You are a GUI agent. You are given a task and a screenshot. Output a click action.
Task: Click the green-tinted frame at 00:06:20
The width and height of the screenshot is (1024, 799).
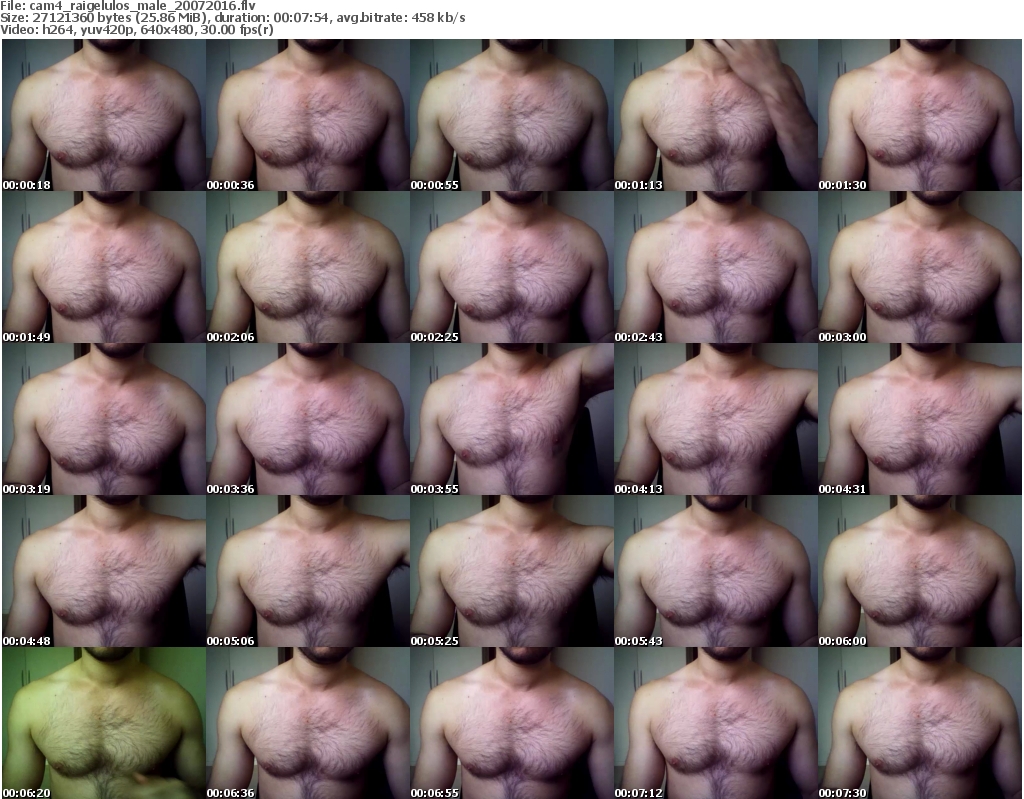[x=104, y=723]
